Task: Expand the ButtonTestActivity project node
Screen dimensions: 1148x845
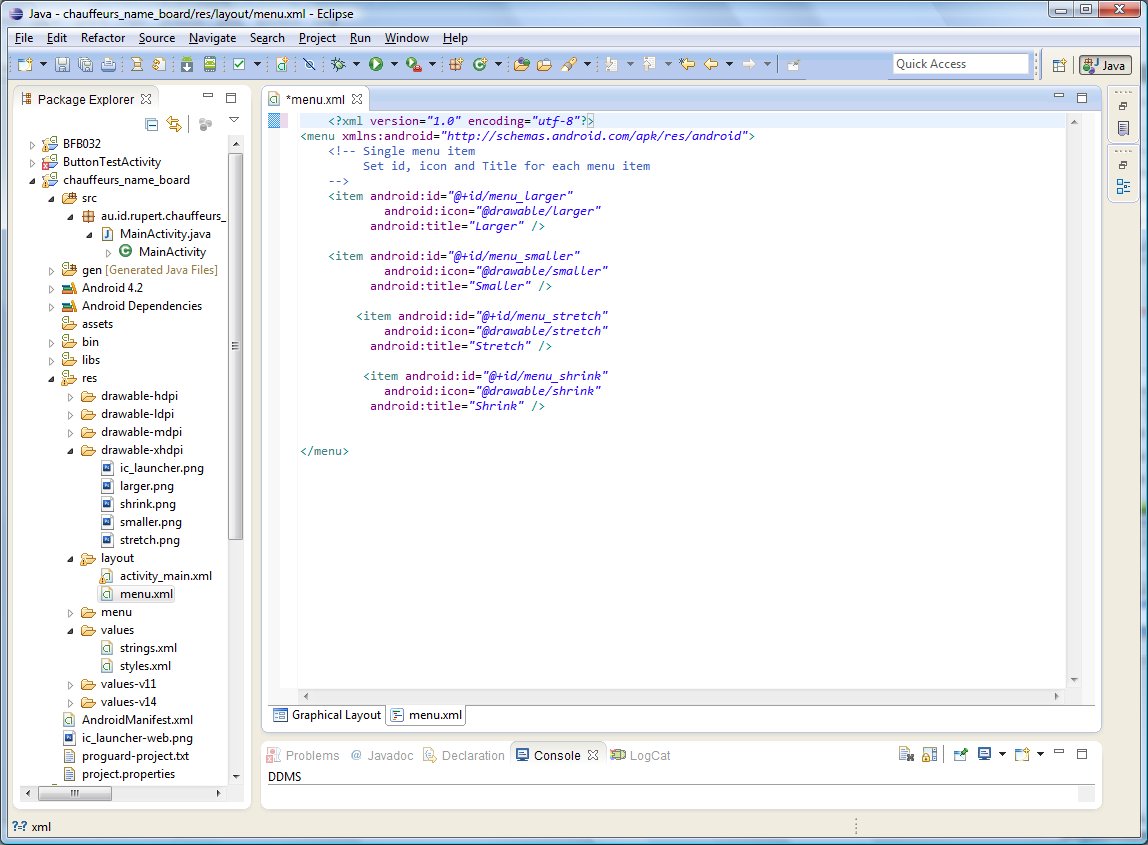Action: pos(32,163)
